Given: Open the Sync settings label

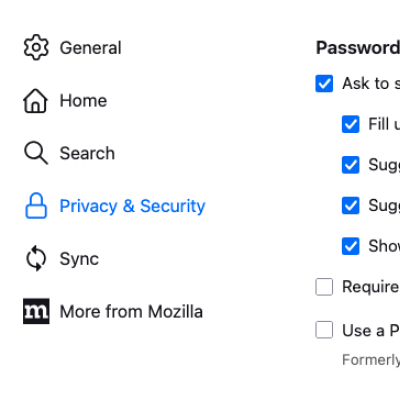Looking at the screenshot, I should coord(79,259).
